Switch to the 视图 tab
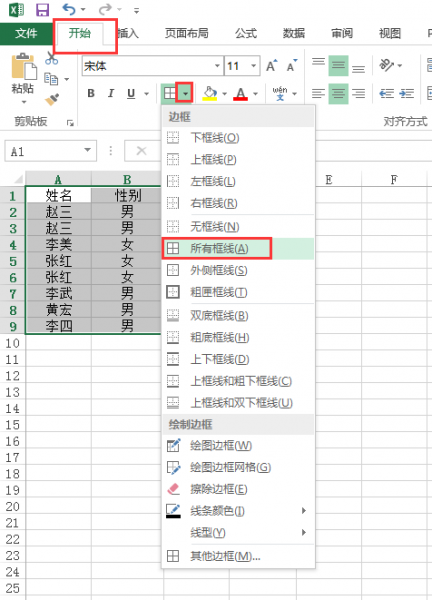The image size is (432, 600). coord(390,34)
